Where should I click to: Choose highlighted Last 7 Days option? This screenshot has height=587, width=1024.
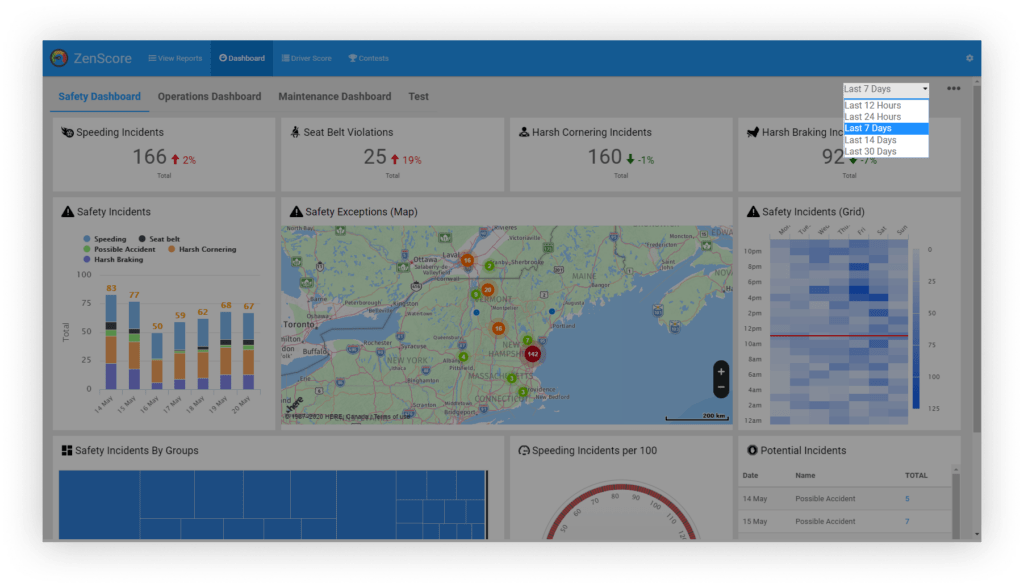coord(886,129)
